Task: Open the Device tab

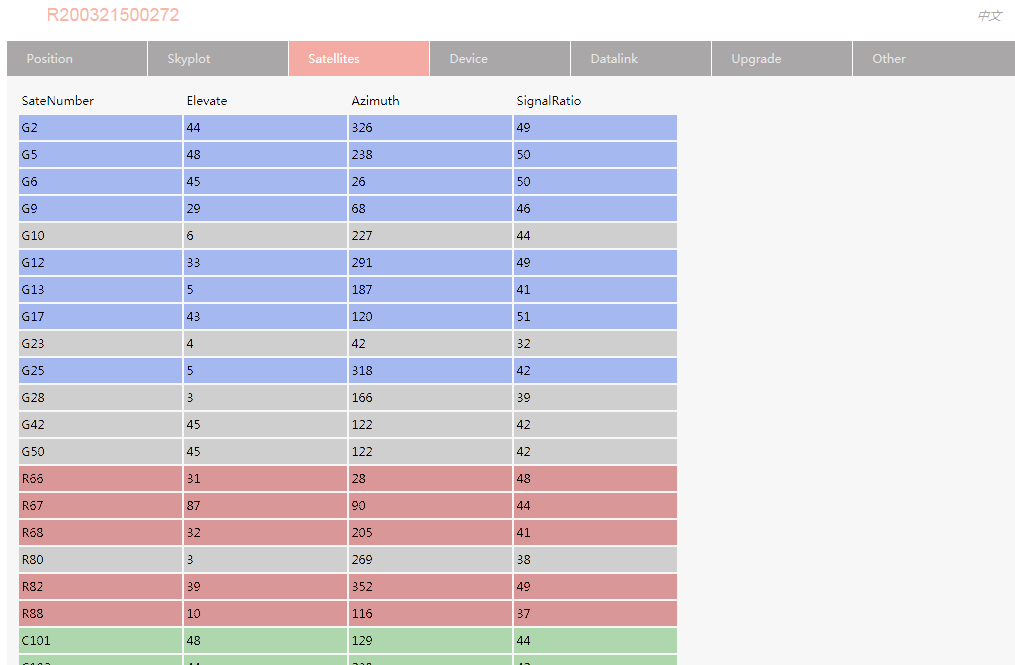Action: point(500,58)
